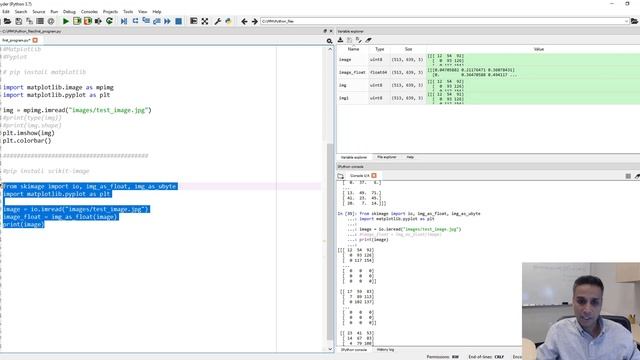Start debugging with the Debug file icon
This screenshot has height=360, width=640.
(124, 21)
